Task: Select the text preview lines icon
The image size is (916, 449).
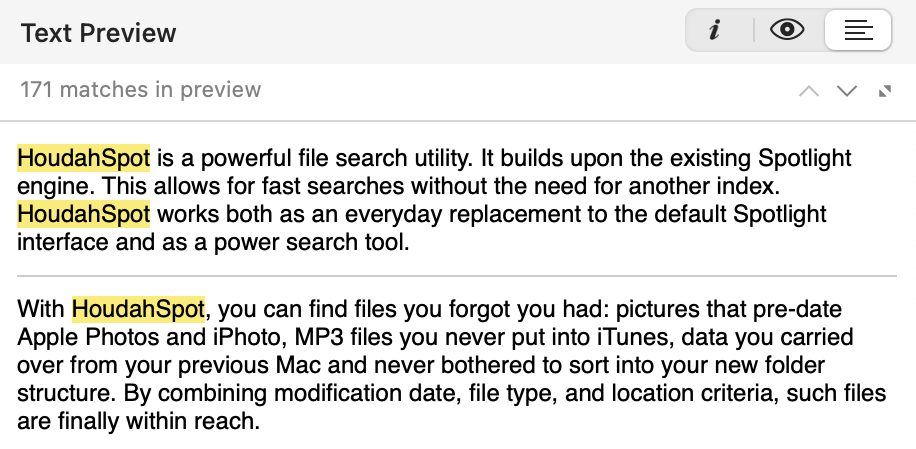Action: tap(858, 31)
